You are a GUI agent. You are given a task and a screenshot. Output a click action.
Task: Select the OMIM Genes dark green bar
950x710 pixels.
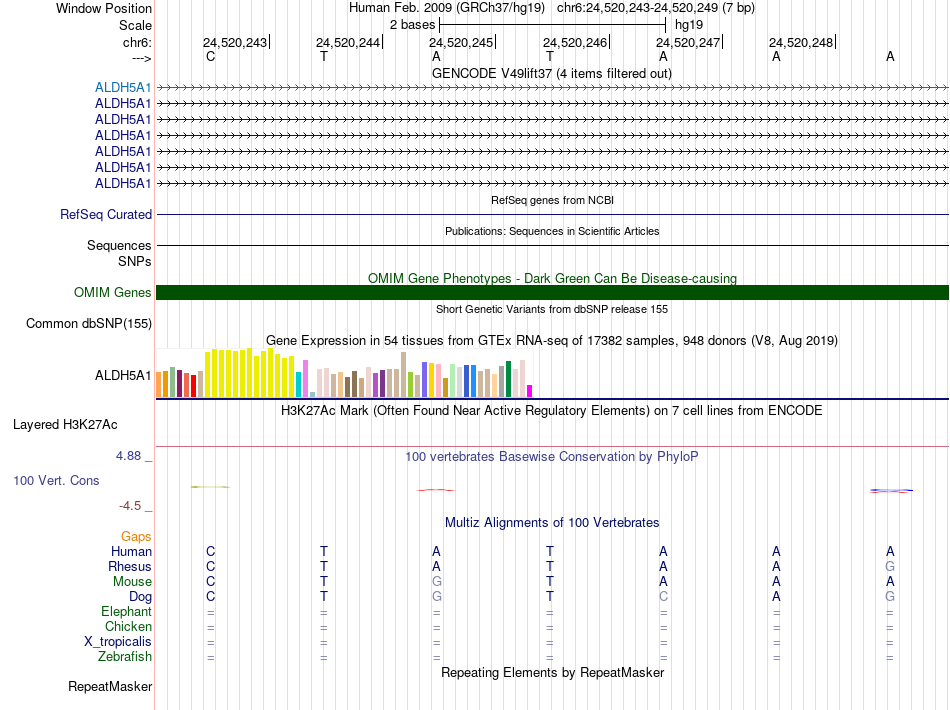552,293
